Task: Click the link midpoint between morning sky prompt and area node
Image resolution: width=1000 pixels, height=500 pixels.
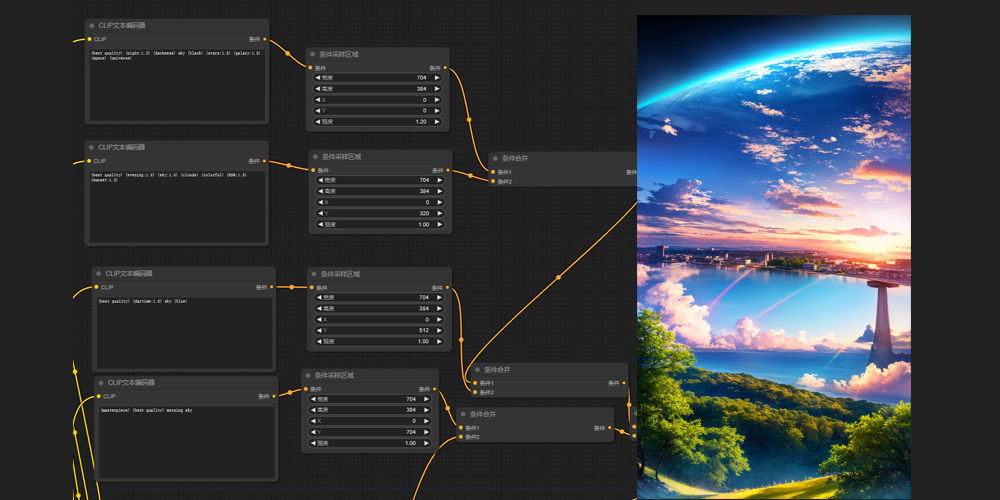Action: pyautogui.click(x=289, y=392)
